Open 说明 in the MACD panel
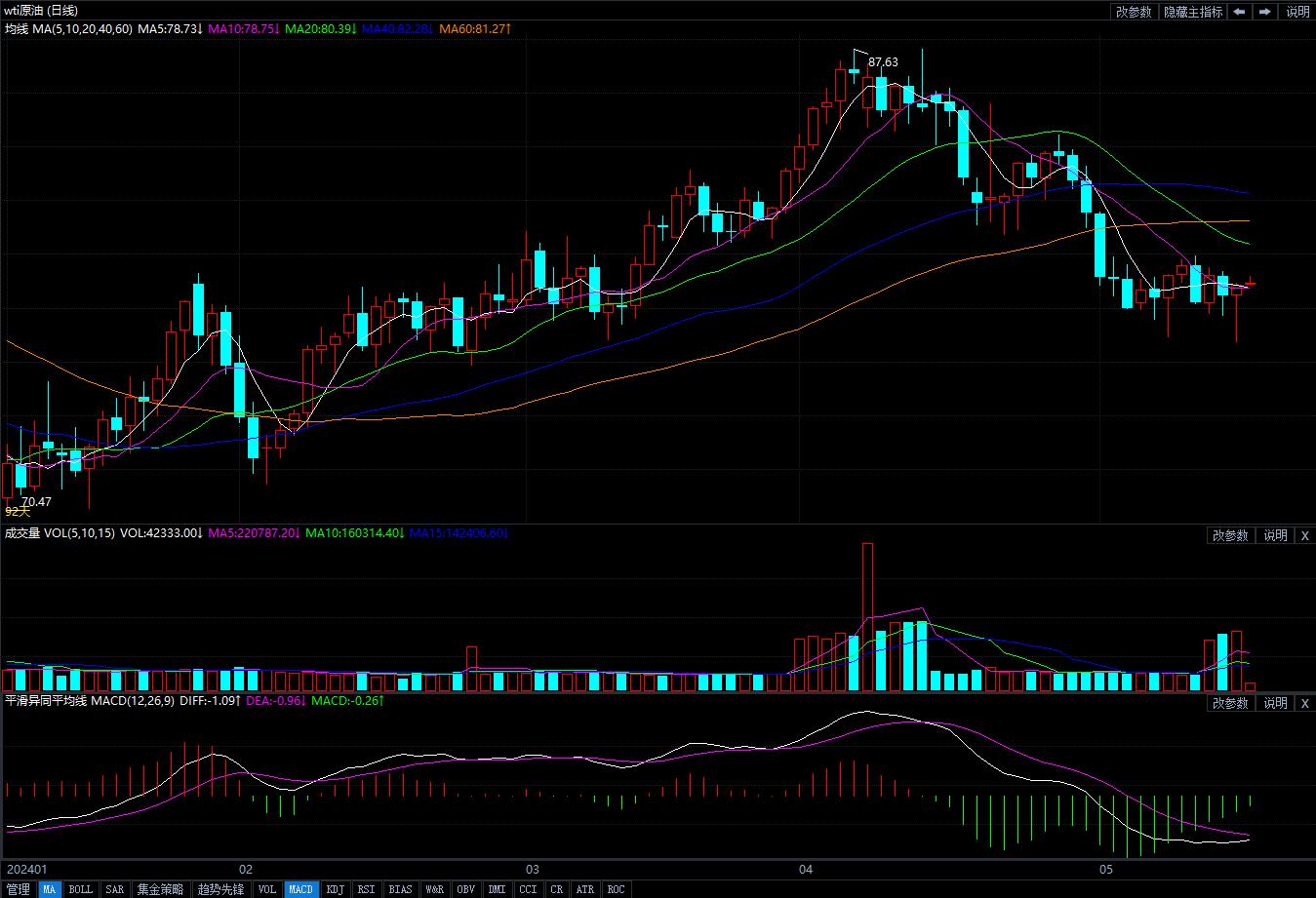The height and width of the screenshot is (898, 1316). click(x=1275, y=703)
